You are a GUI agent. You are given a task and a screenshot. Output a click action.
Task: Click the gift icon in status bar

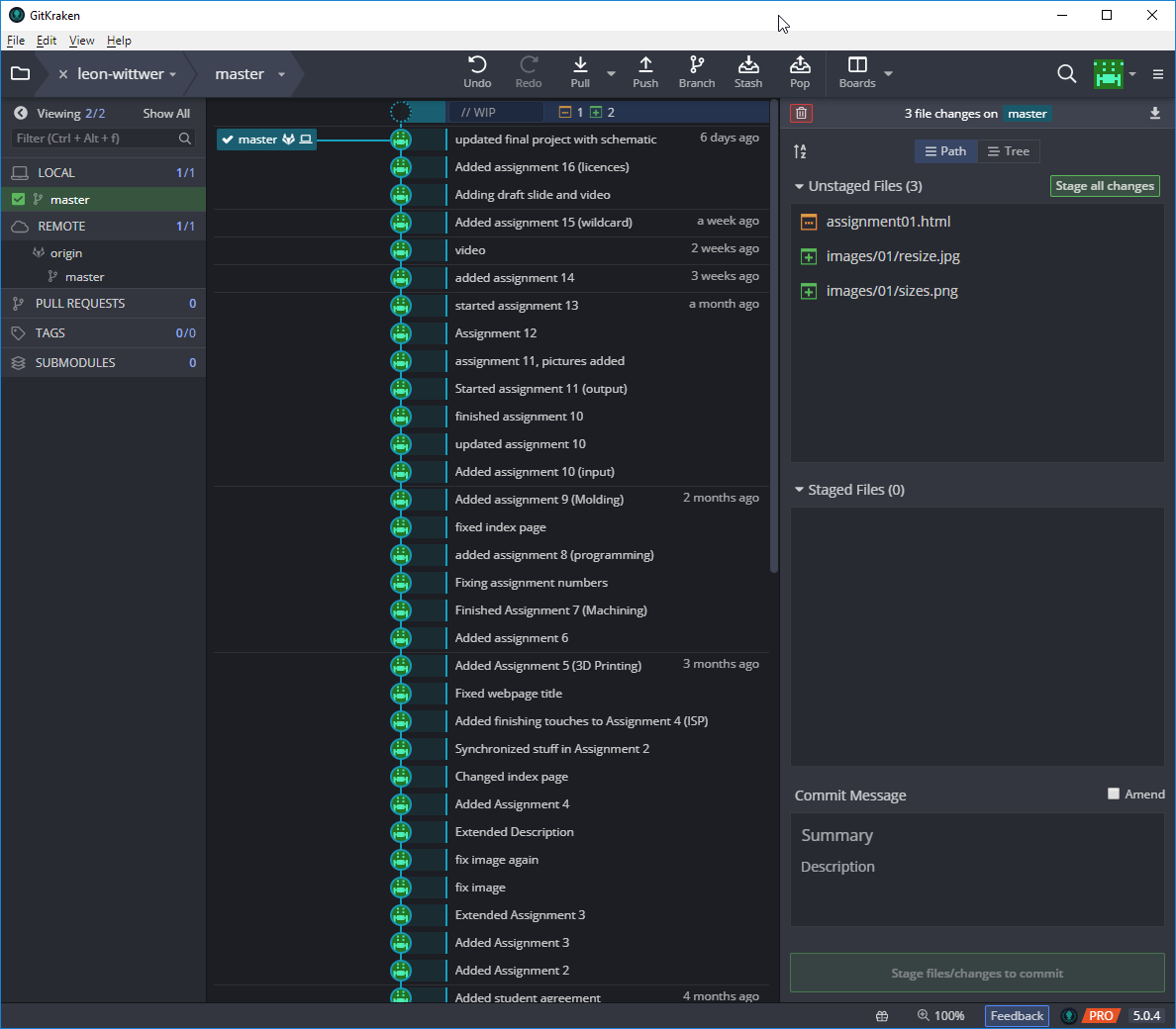point(882,1015)
